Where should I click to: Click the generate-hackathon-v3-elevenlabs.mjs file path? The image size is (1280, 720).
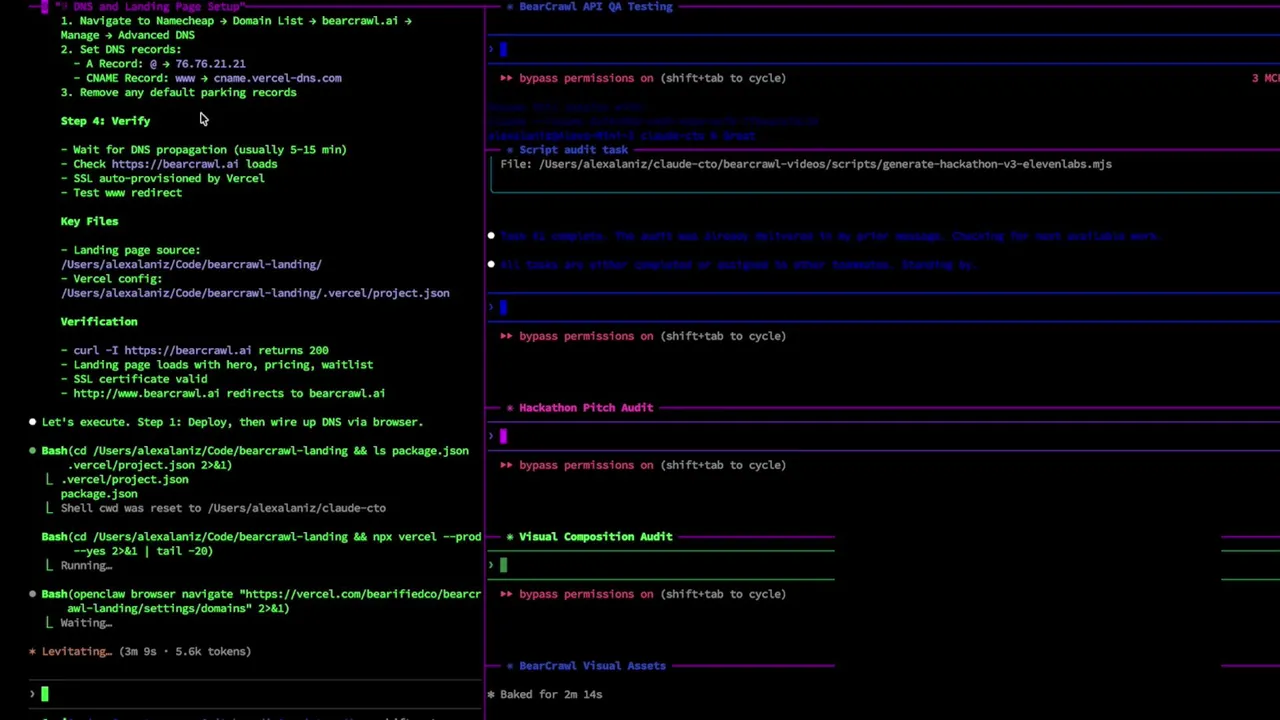pos(825,164)
